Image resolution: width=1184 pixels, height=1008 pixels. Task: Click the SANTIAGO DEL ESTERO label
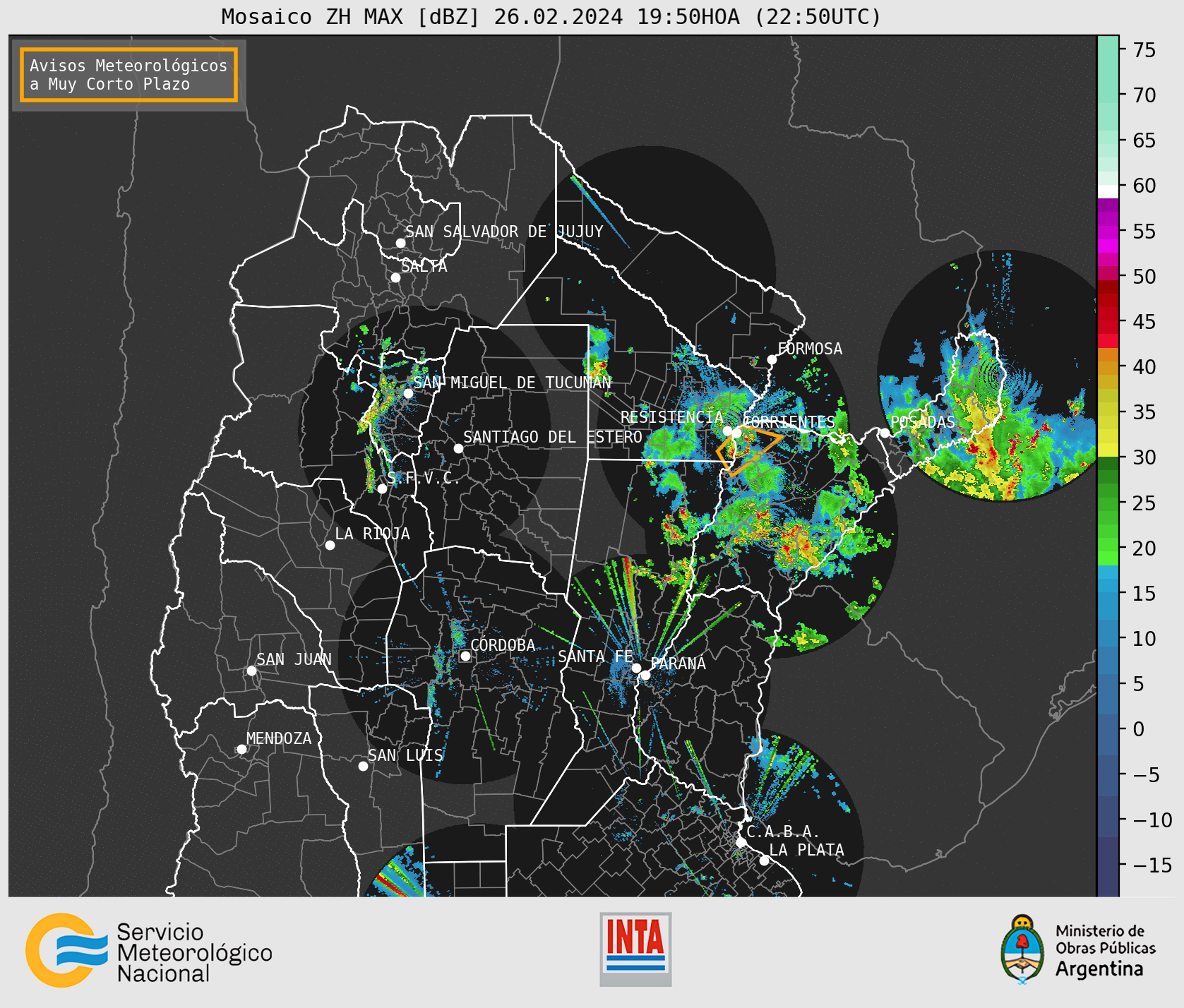click(553, 437)
